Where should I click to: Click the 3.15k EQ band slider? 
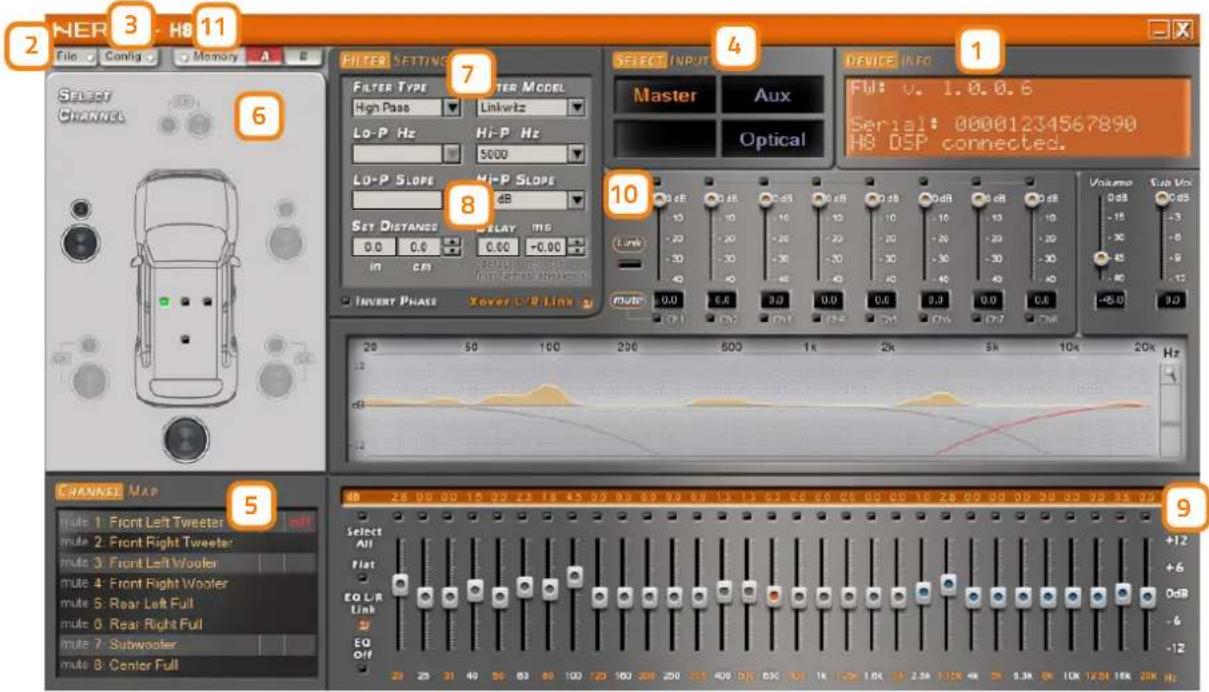[947, 583]
